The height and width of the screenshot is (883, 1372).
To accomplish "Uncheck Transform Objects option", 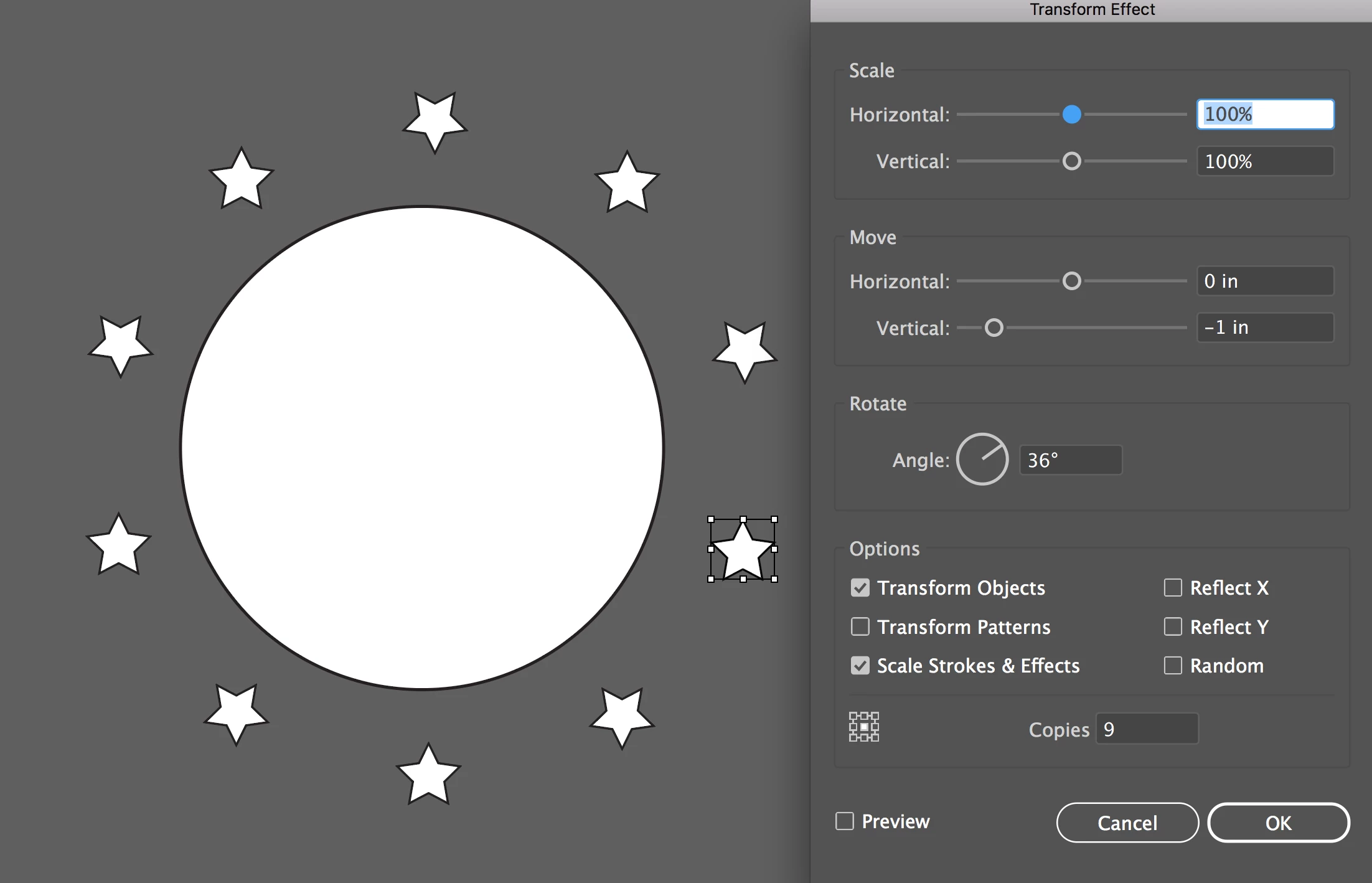I will point(860,588).
